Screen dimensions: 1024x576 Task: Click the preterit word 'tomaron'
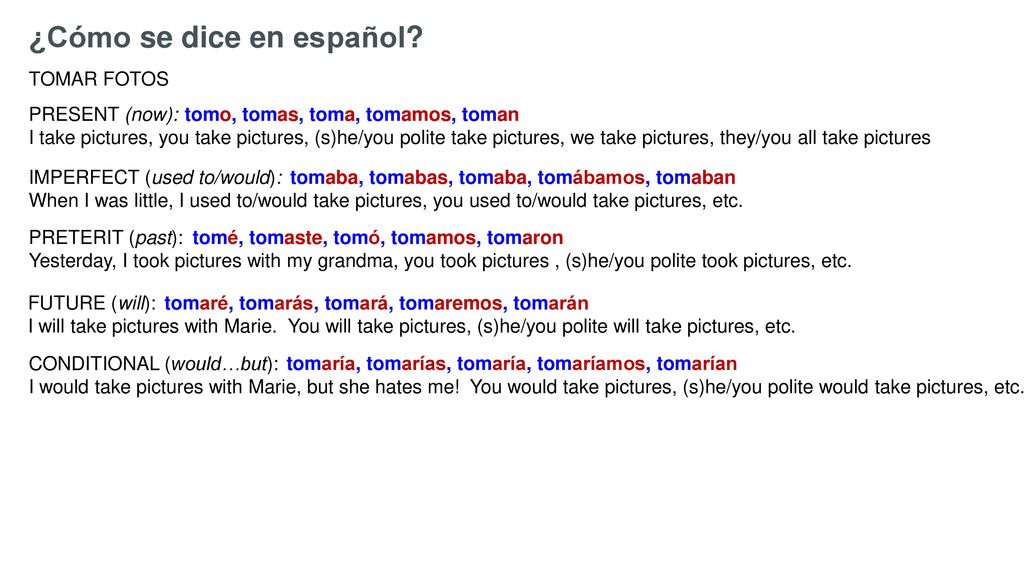coord(525,238)
